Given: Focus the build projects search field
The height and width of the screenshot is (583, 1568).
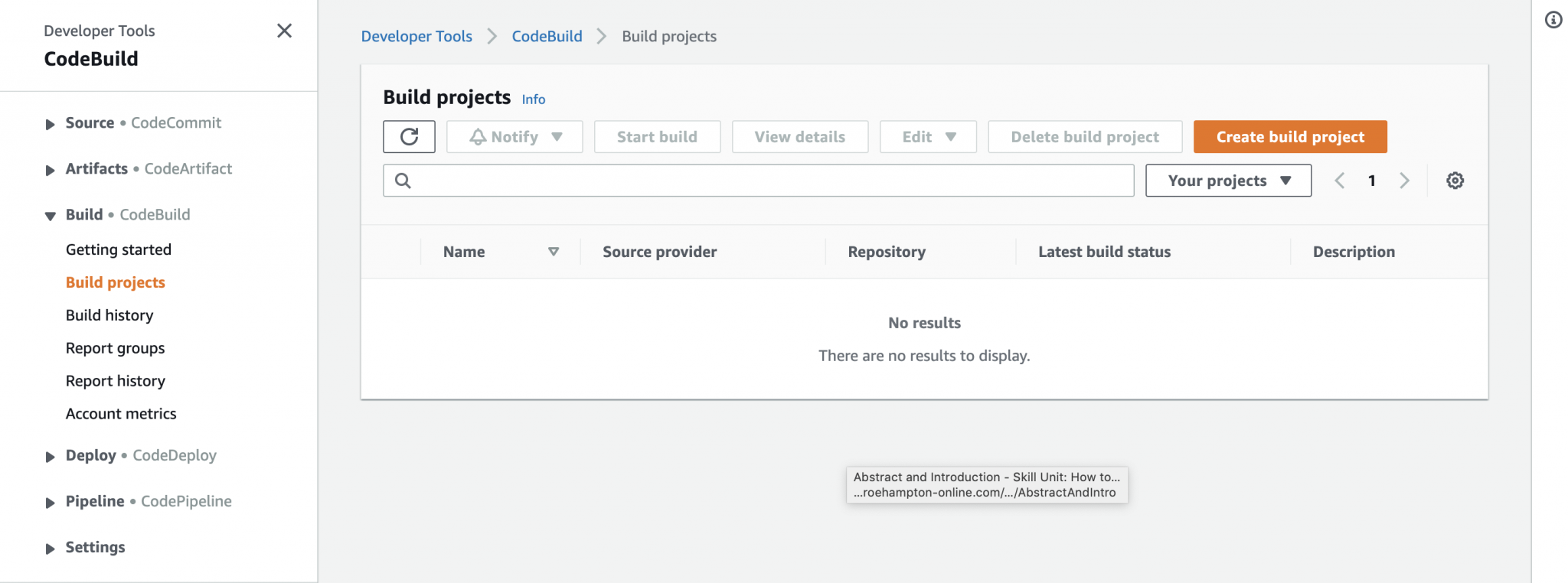Looking at the screenshot, I should point(773,181).
